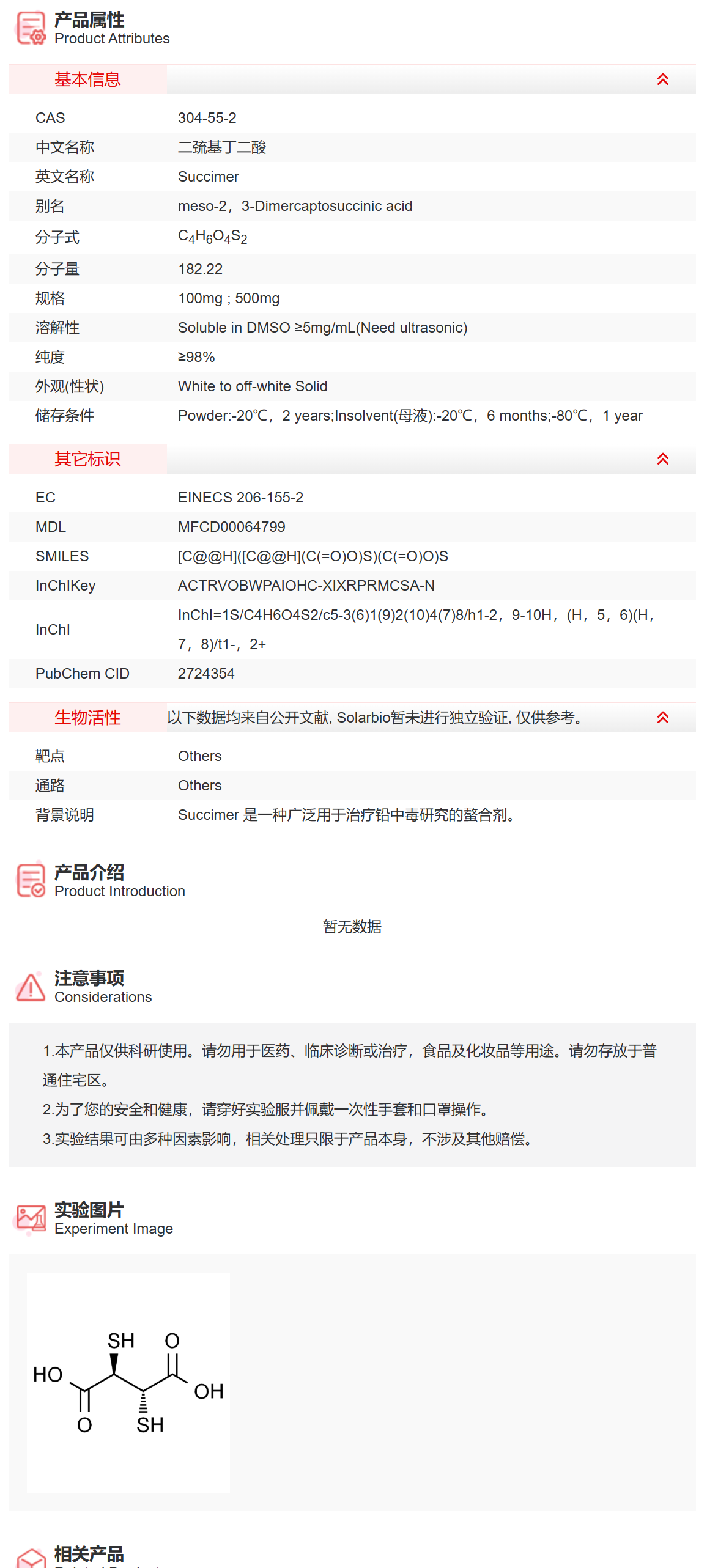Image resolution: width=707 pixels, height=1568 pixels.
Task: Click the 注意事项 heading
Action: pyautogui.click(x=89, y=978)
